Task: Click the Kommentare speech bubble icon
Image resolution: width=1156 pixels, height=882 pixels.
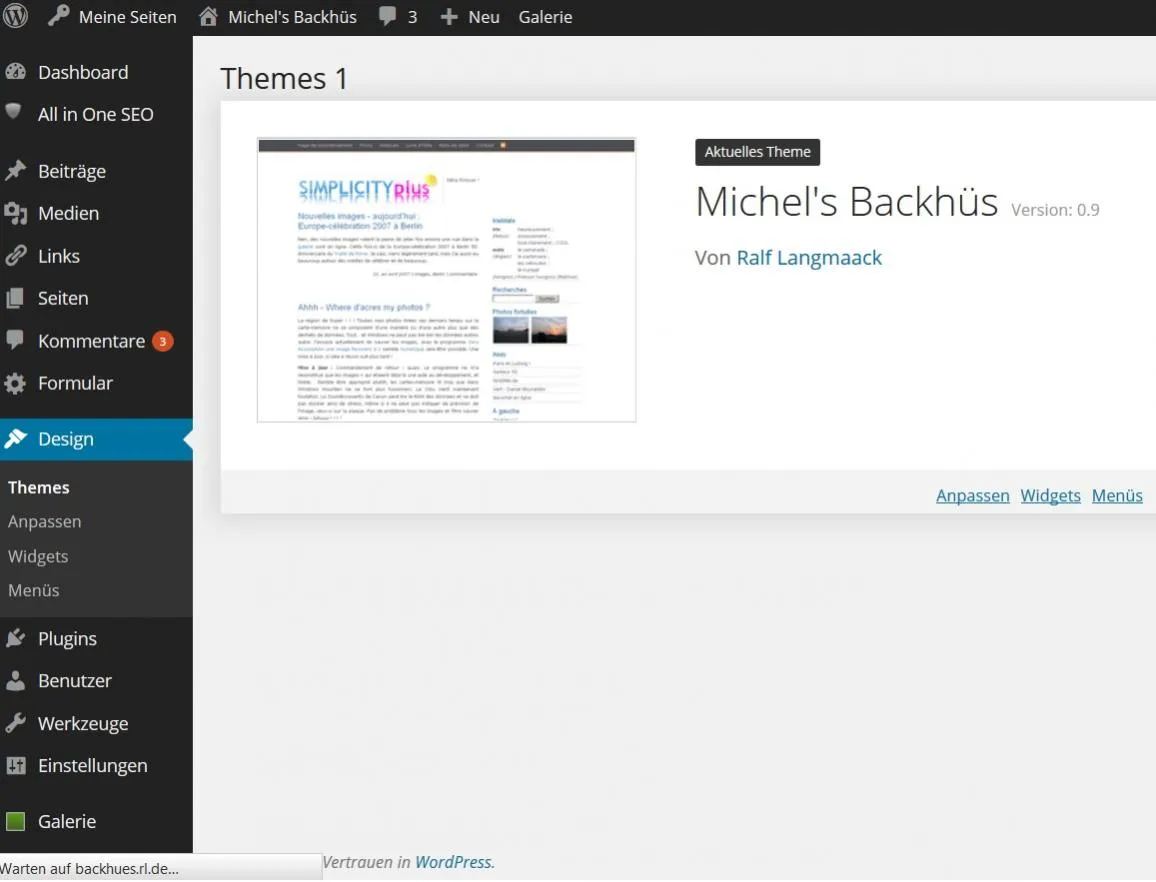Action: point(15,339)
